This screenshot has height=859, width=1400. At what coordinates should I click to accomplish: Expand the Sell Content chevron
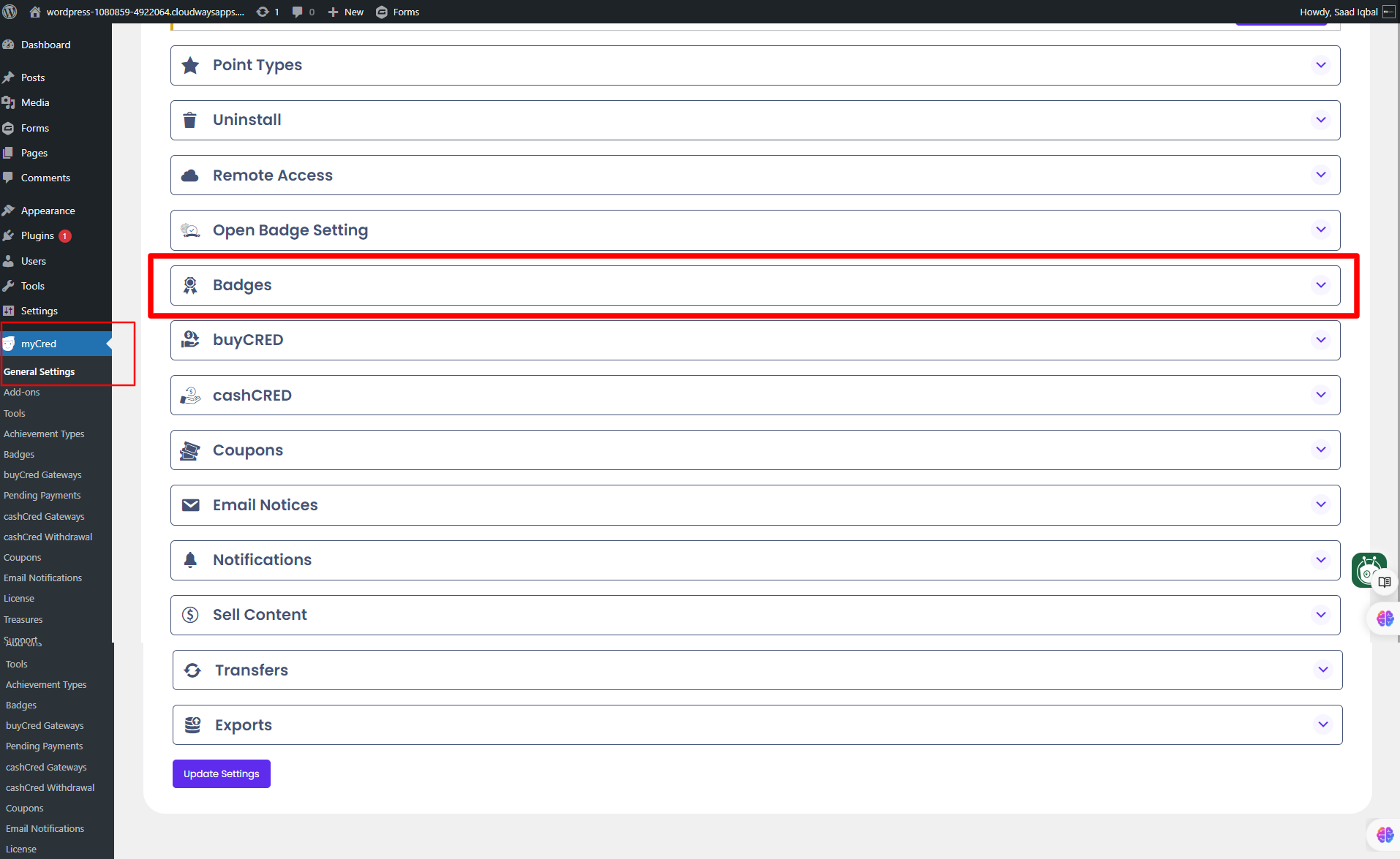click(x=1321, y=615)
